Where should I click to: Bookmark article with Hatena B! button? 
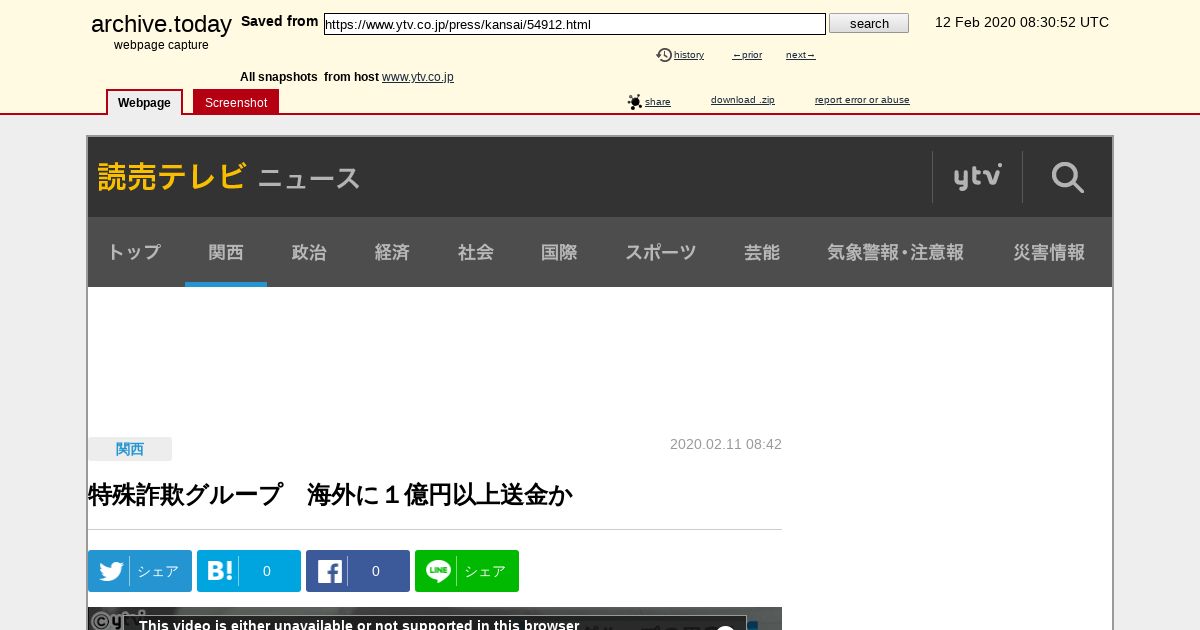[249, 571]
